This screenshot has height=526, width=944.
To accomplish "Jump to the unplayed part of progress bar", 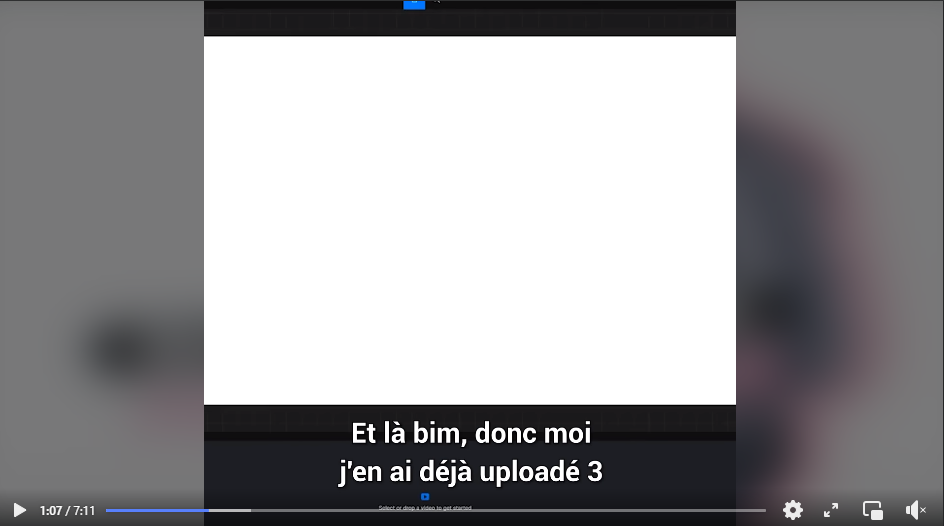I will 508,510.
